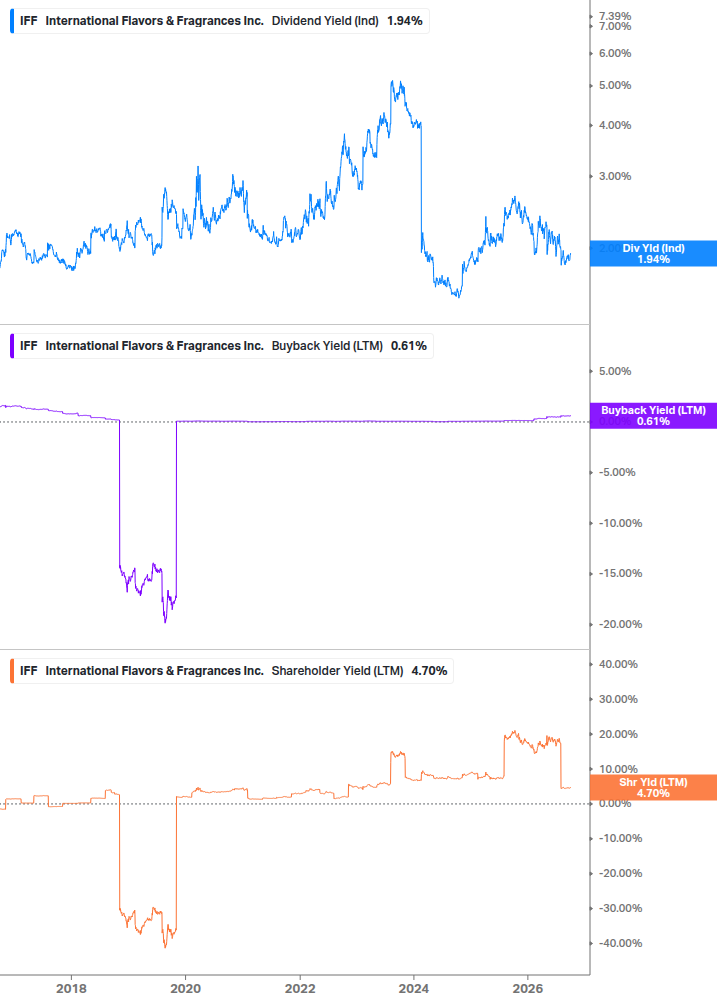Click the -20.00% buyback yield axis value
Image resolution: width=717 pixels, height=1005 pixels.
(x=620, y=624)
